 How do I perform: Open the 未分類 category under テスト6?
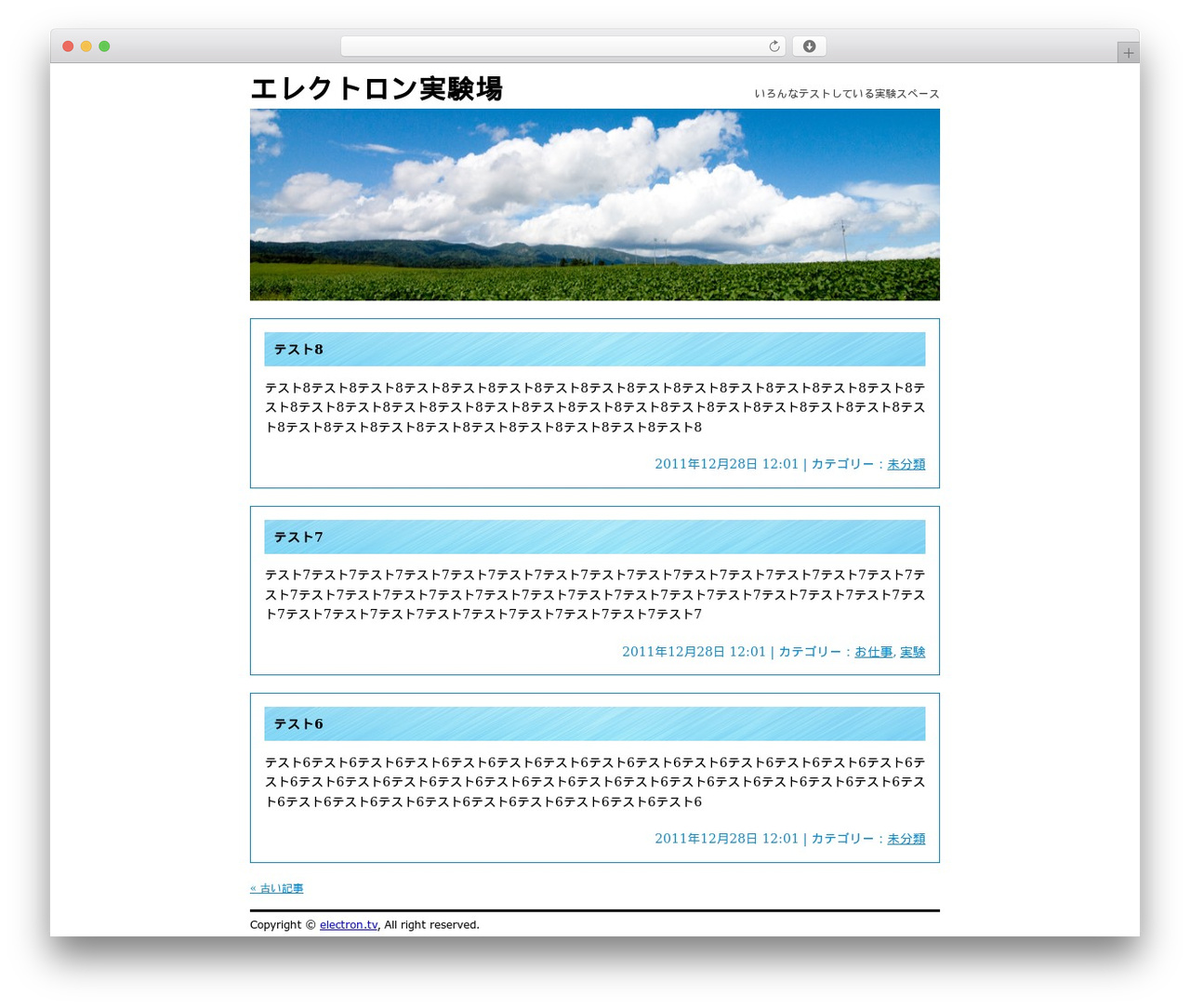(906, 839)
